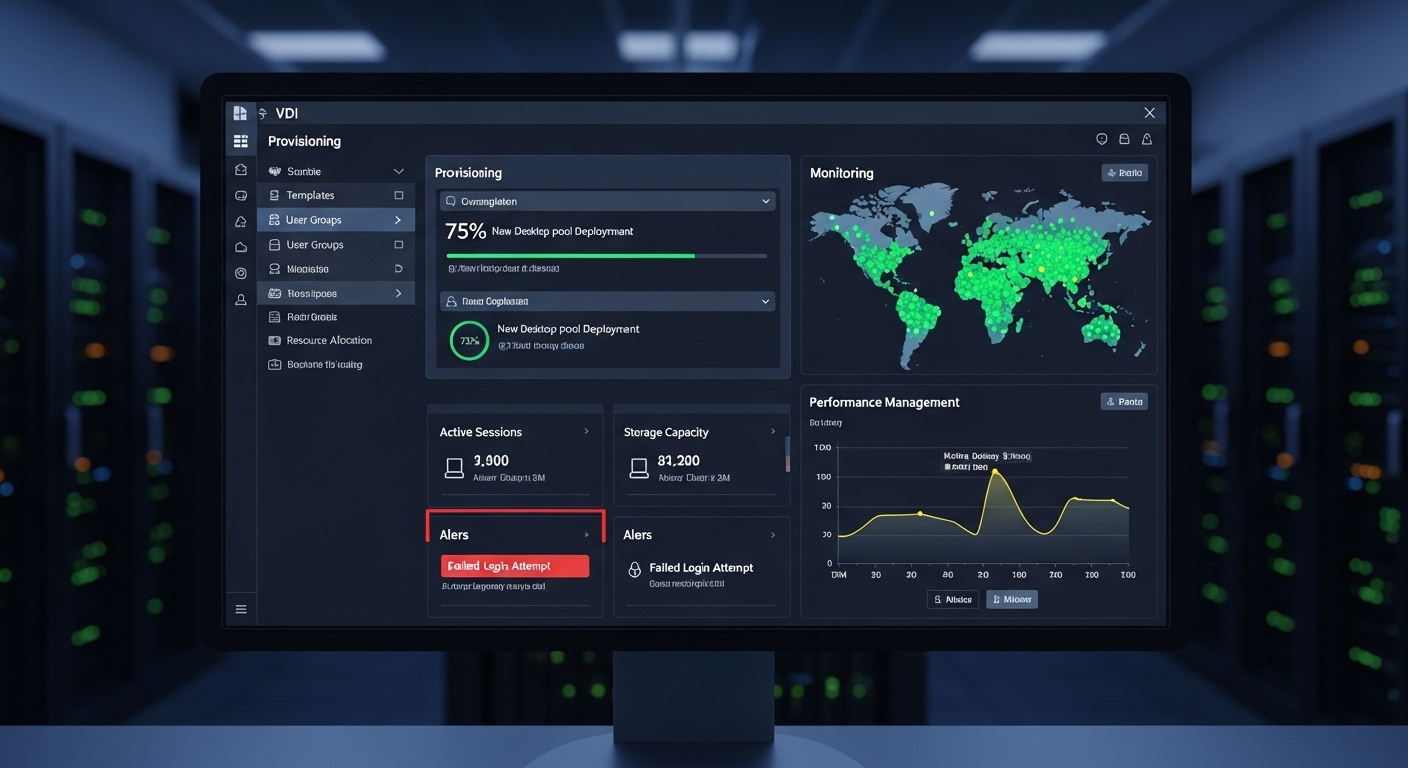Click the icon of the sidebar row above Templates
This screenshot has width=1408, height=768.
275,171
